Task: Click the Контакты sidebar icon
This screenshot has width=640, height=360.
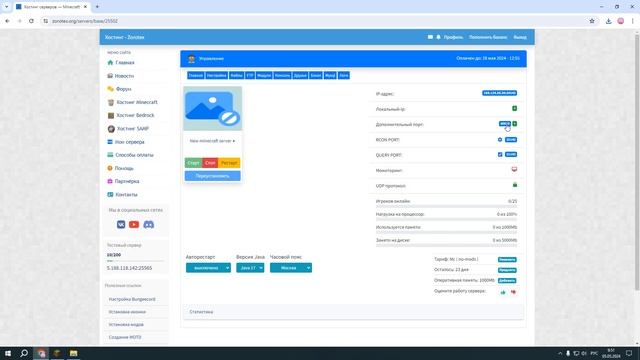Action: pos(110,194)
